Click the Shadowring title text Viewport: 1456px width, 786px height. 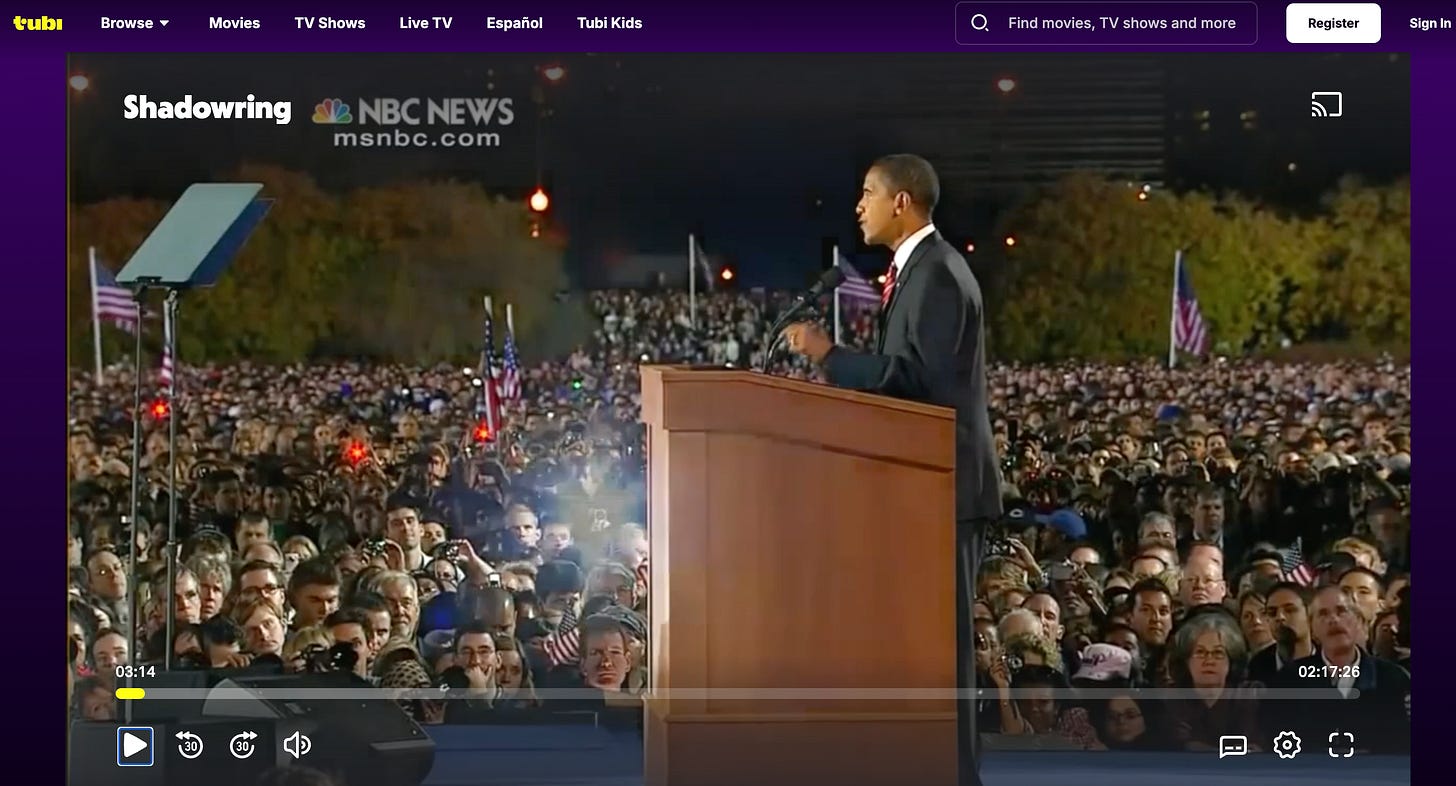207,108
